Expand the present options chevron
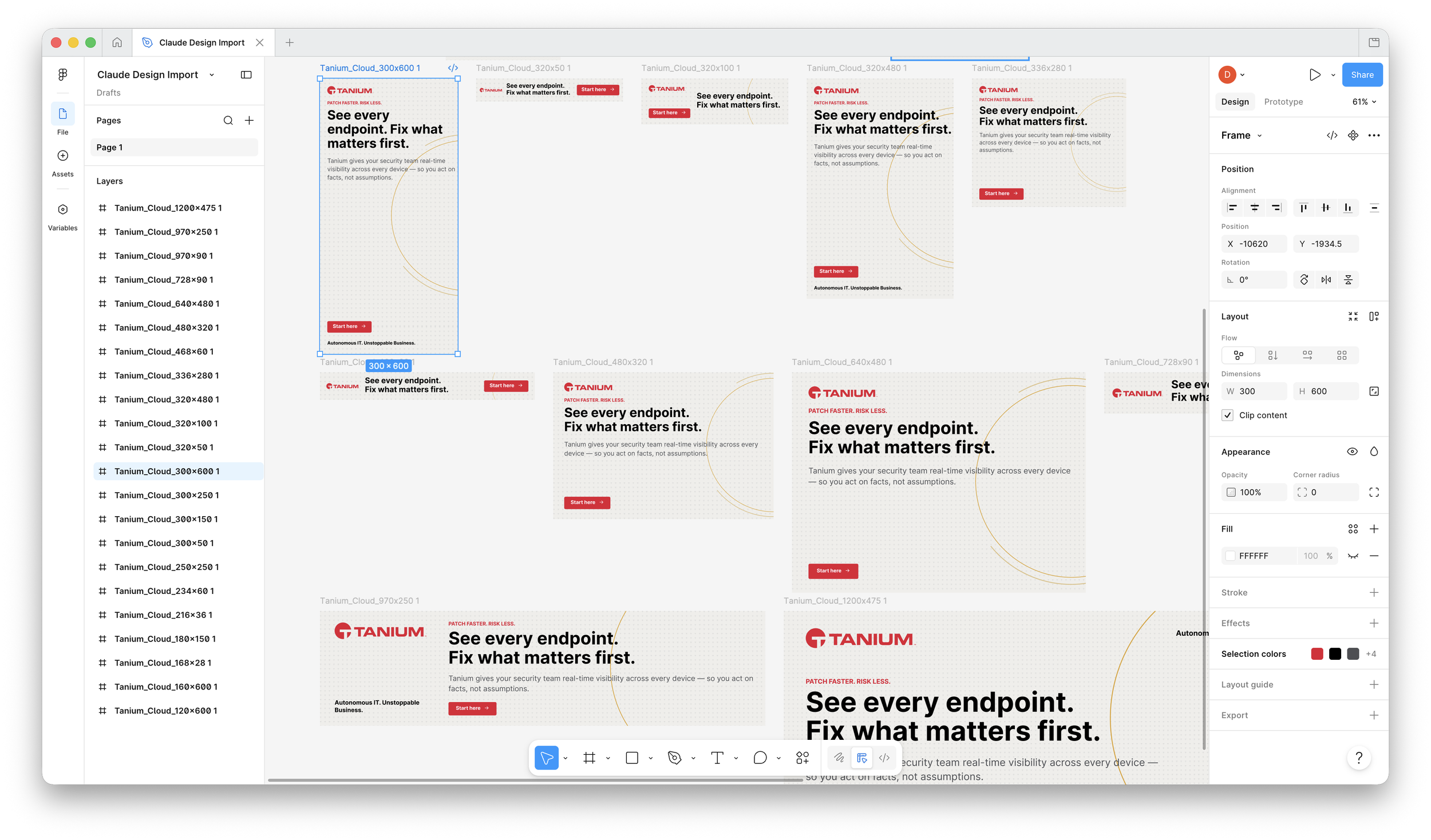This screenshot has height=840, width=1431. (x=1333, y=74)
